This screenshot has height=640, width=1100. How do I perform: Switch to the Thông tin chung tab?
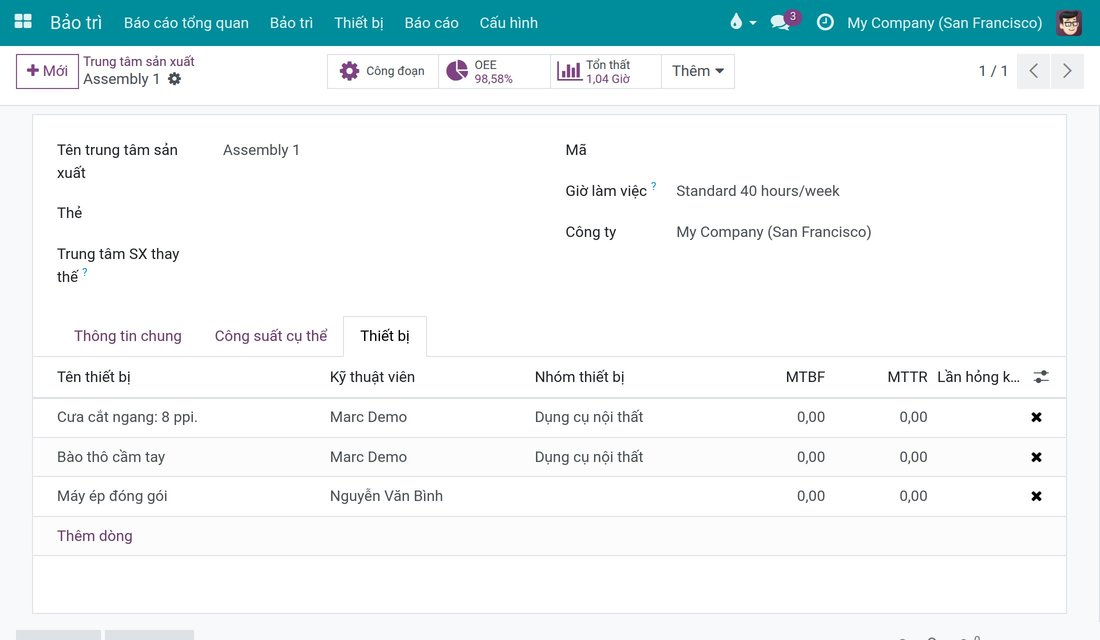coord(128,336)
